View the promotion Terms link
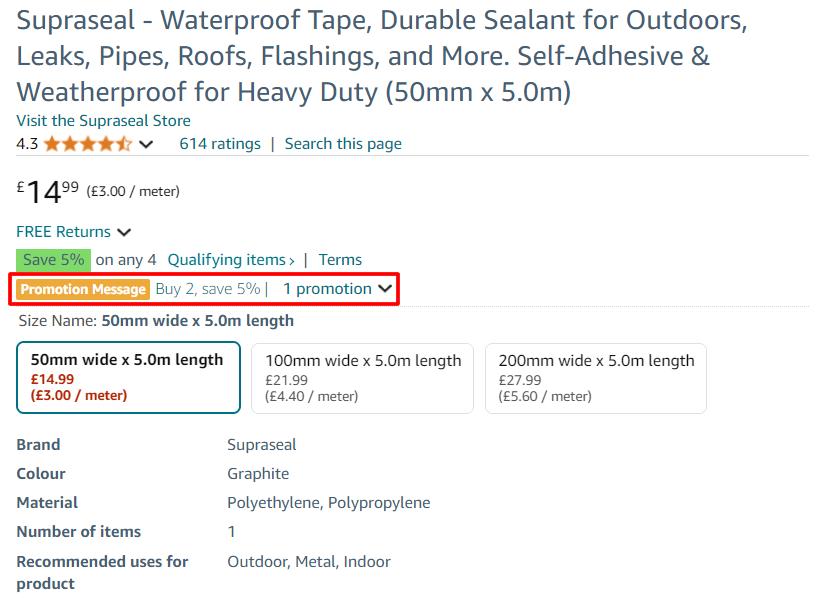This screenshot has width=824, height=603. (340, 260)
